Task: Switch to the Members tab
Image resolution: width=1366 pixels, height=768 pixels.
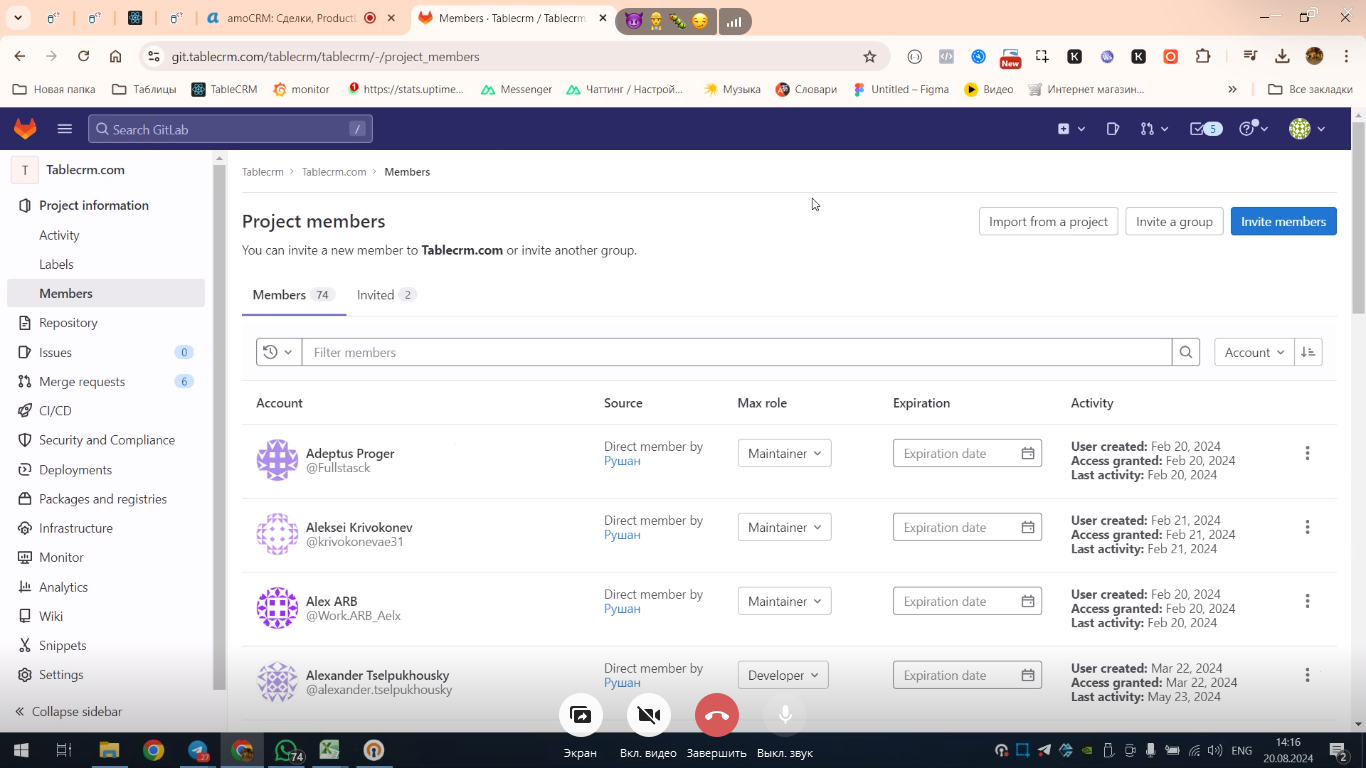Action: [293, 295]
